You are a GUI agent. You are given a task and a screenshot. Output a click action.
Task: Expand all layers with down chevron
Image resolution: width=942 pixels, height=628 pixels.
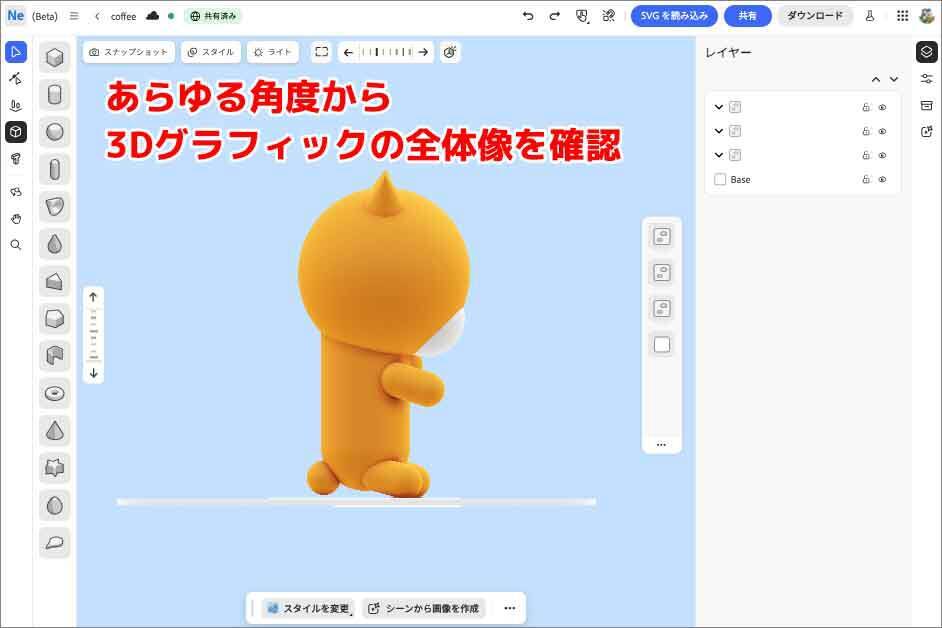point(894,79)
